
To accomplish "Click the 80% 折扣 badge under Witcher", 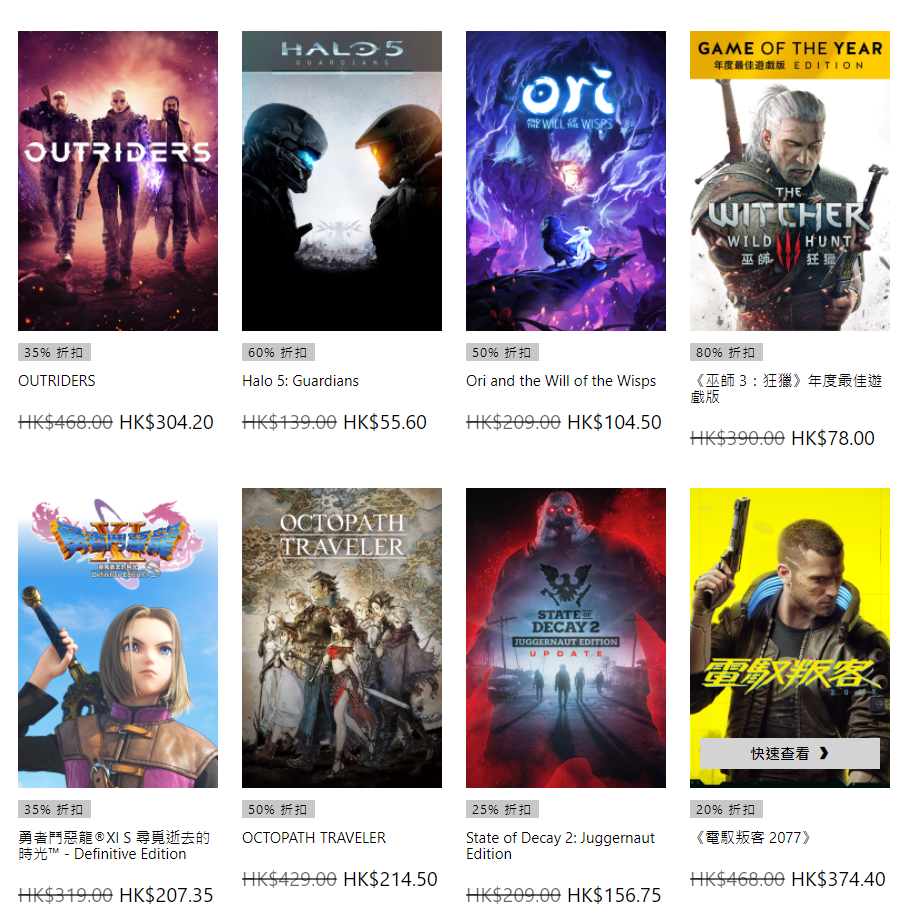I will 726,352.
